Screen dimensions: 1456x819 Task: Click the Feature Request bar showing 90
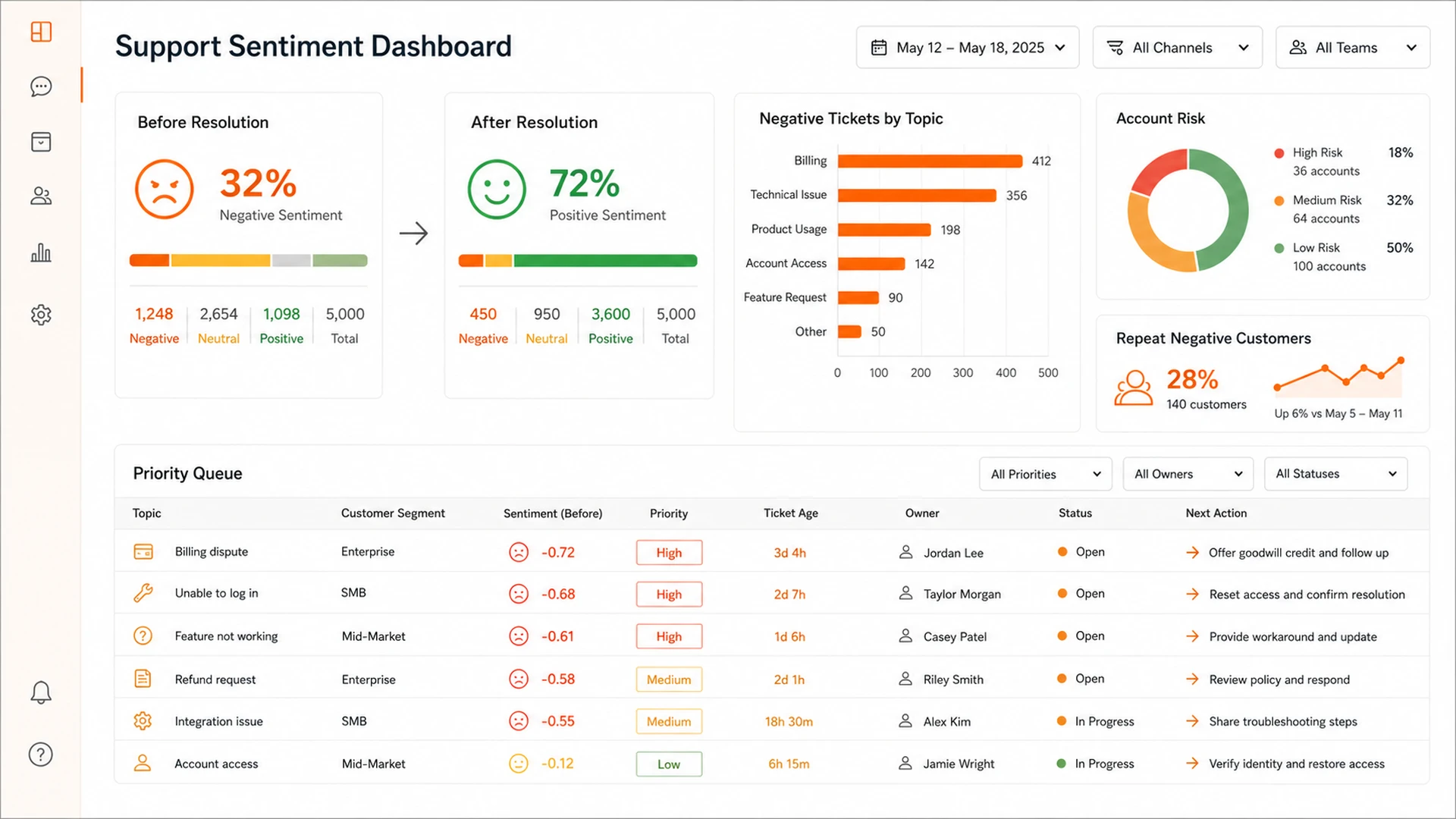tap(858, 298)
